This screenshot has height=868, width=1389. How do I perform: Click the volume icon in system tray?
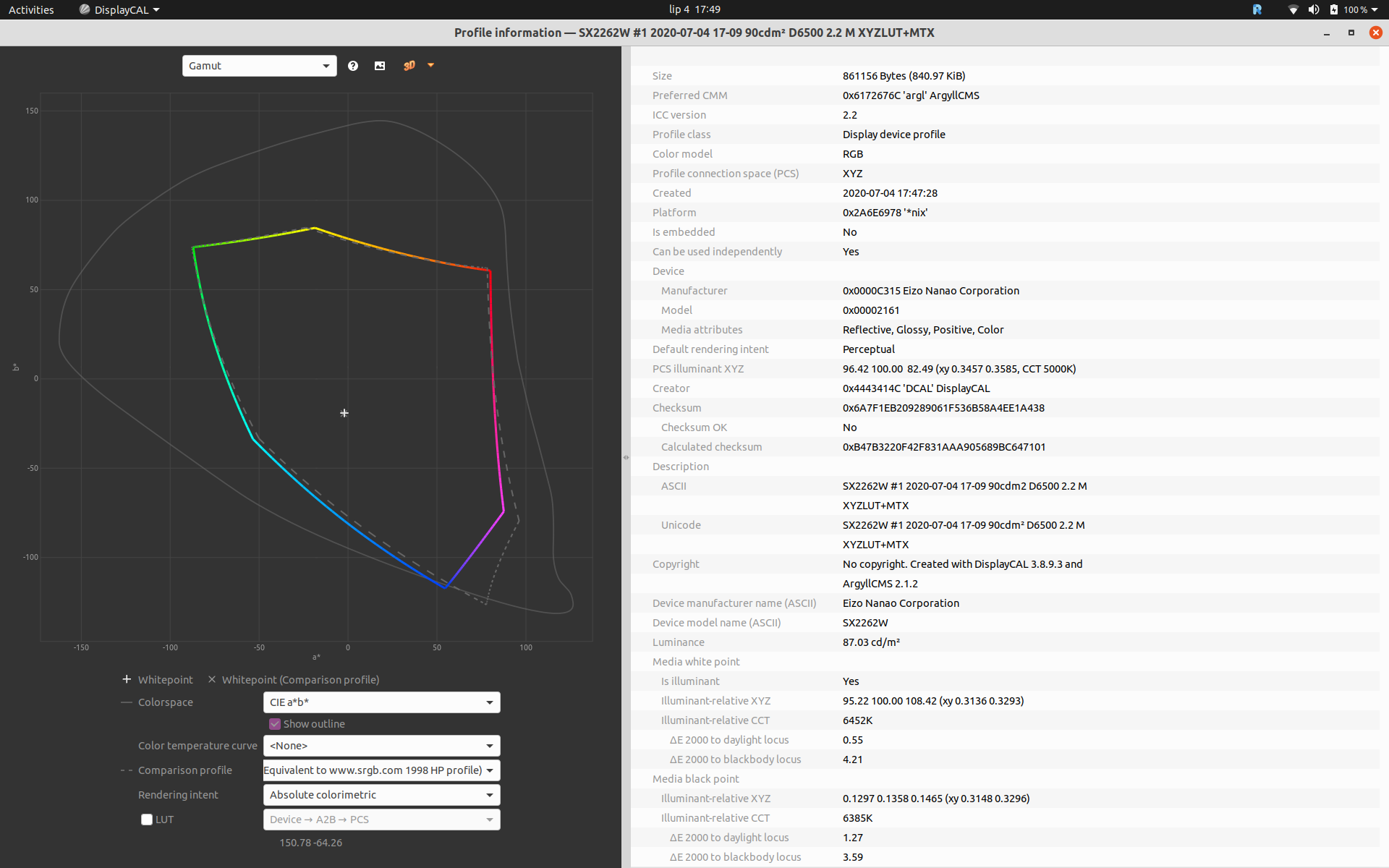pos(1314,9)
